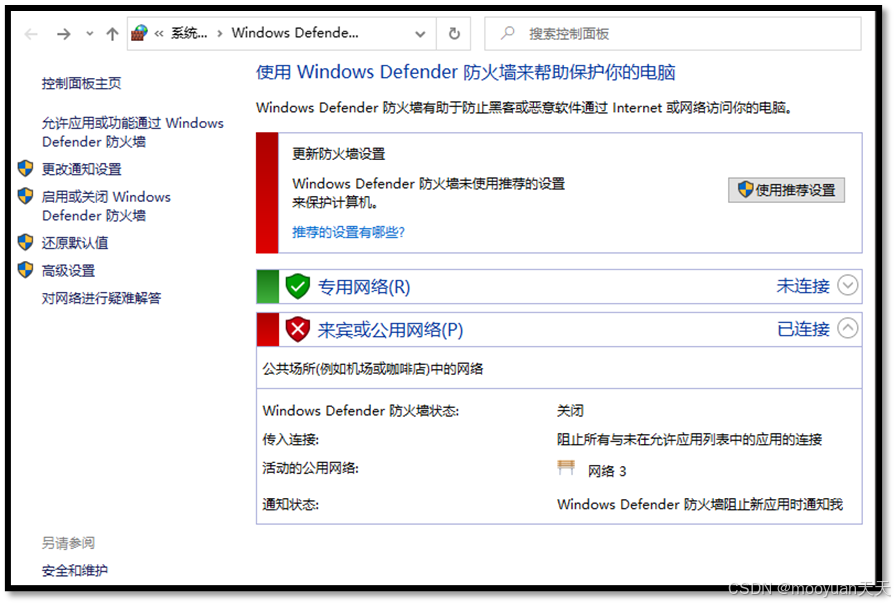Image resolution: width=895 pixels, height=604 pixels.
Task: Go up one level with up arrow
Action: click(112, 34)
